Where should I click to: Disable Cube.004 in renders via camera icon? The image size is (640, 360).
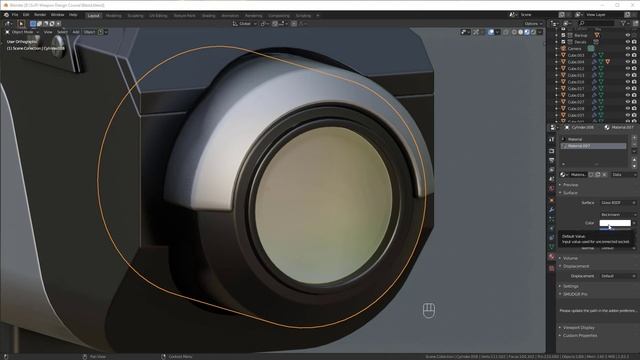(634, 62)
